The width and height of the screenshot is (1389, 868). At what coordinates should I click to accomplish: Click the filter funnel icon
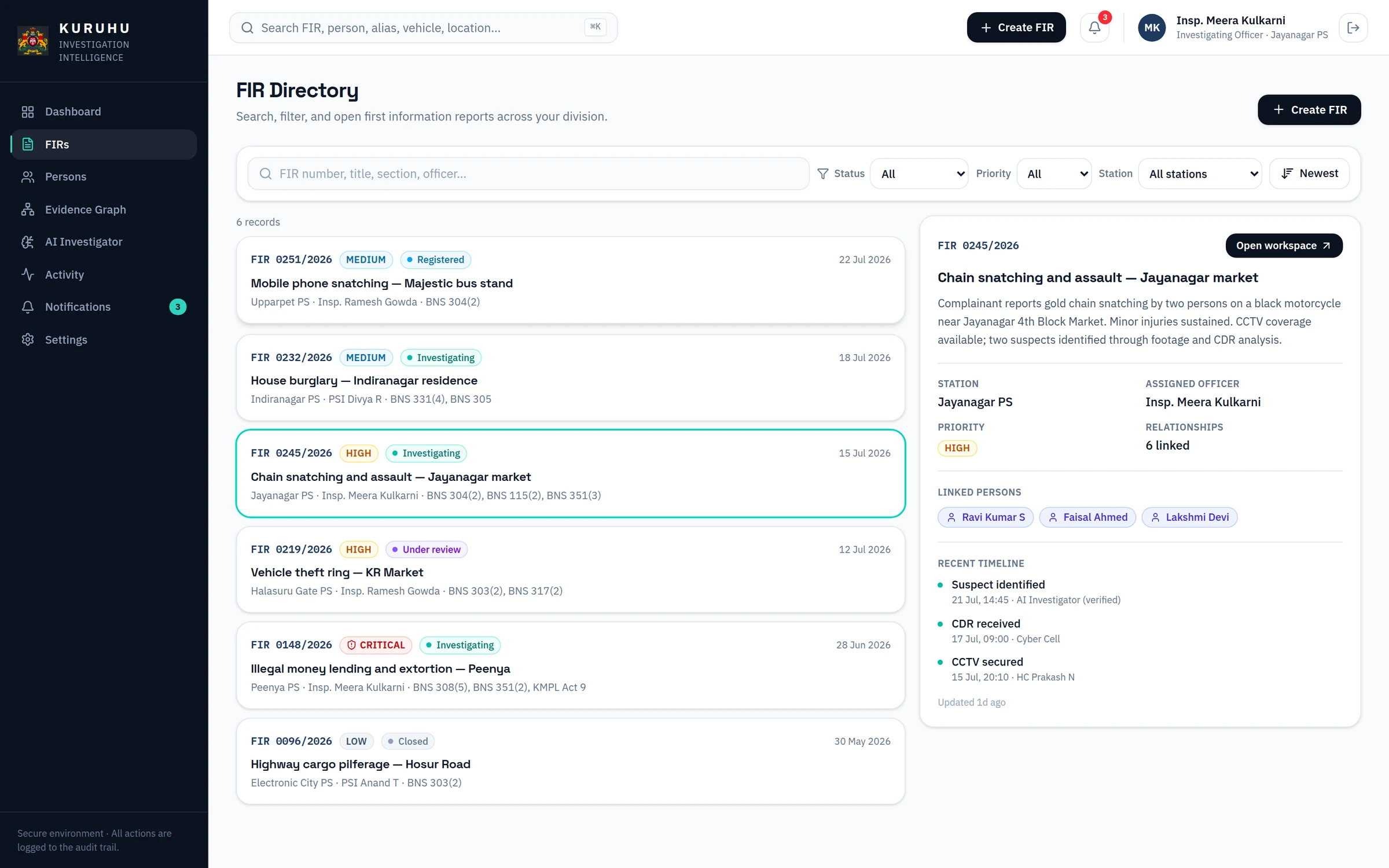pos(822,174)
